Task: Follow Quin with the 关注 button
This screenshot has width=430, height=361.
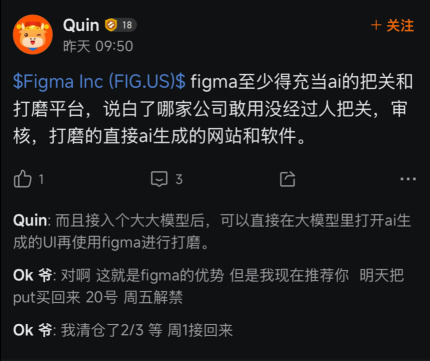Action: pyautogui.click(x=392, y=26)
